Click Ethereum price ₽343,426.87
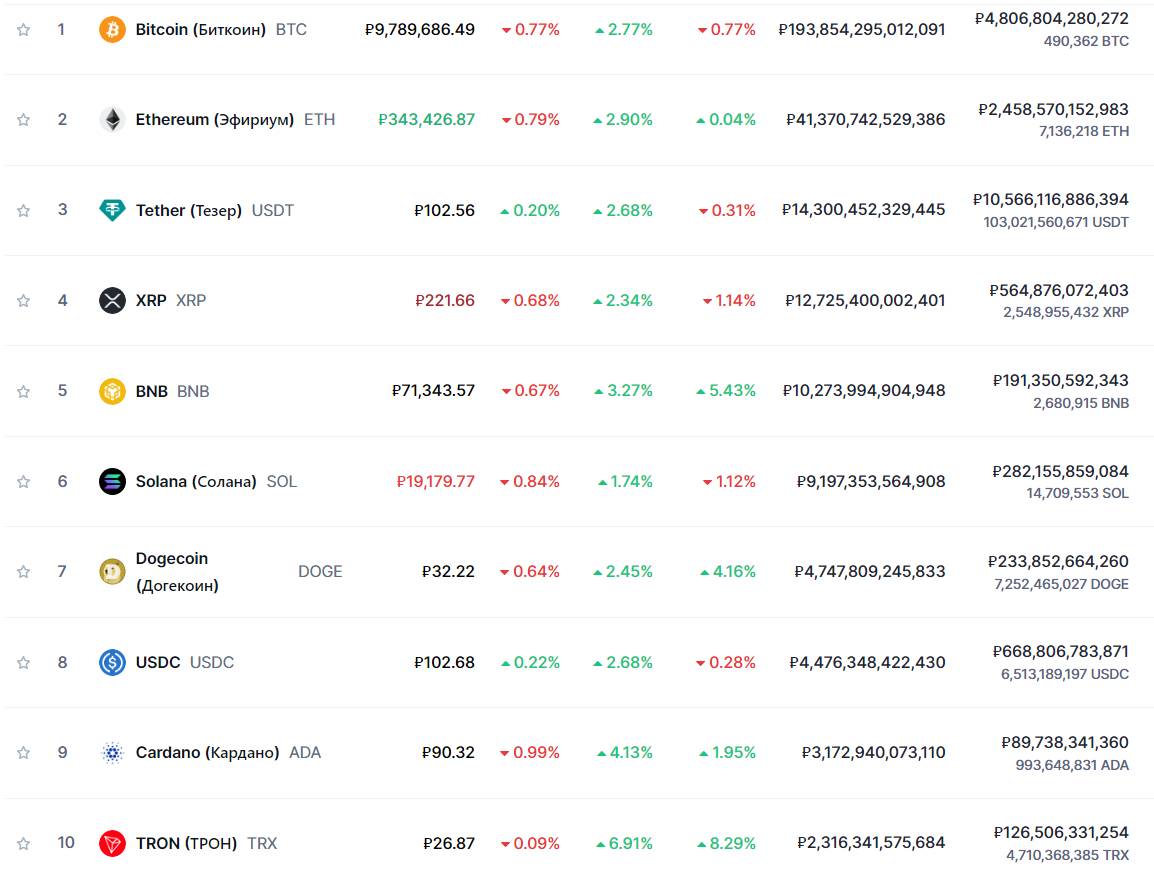1154x876 pixels. [426, 120]
